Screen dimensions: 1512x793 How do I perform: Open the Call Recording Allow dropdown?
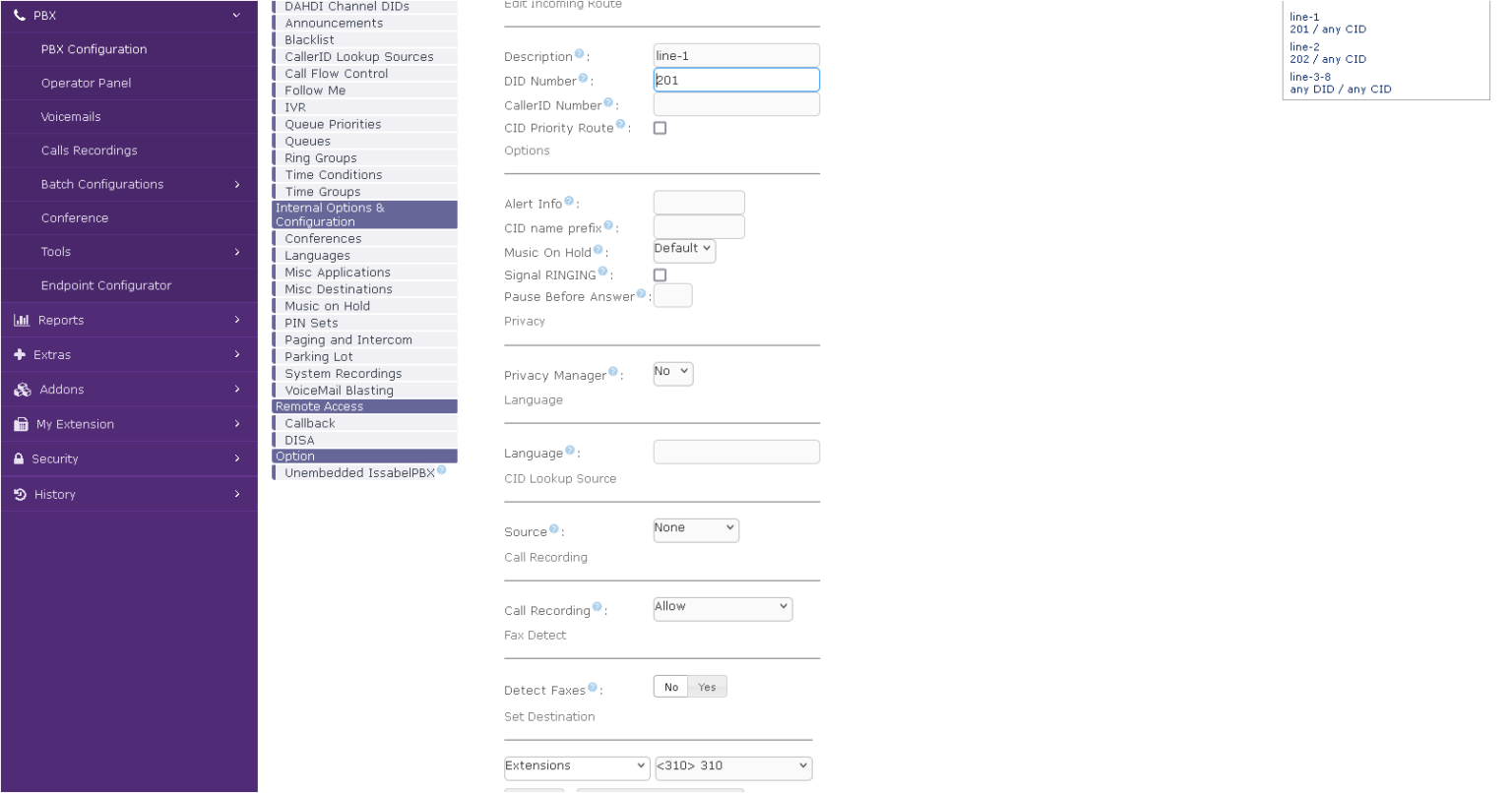coord(722,608)
